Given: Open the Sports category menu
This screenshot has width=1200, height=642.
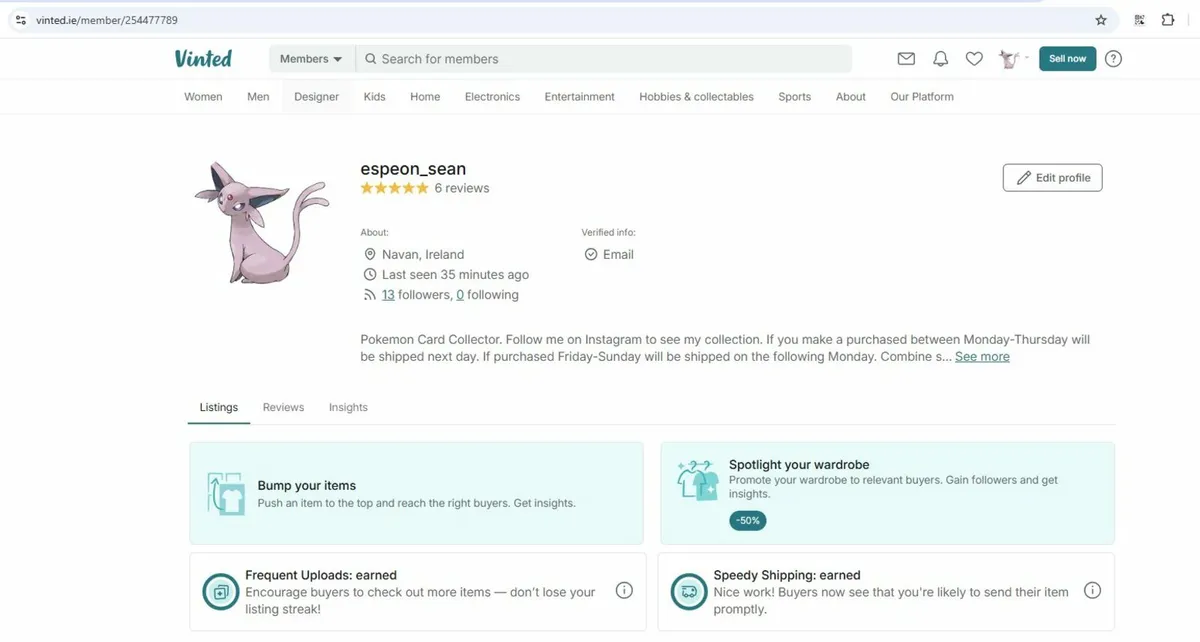Looking at the screenshot, I should tap(795, 97).
